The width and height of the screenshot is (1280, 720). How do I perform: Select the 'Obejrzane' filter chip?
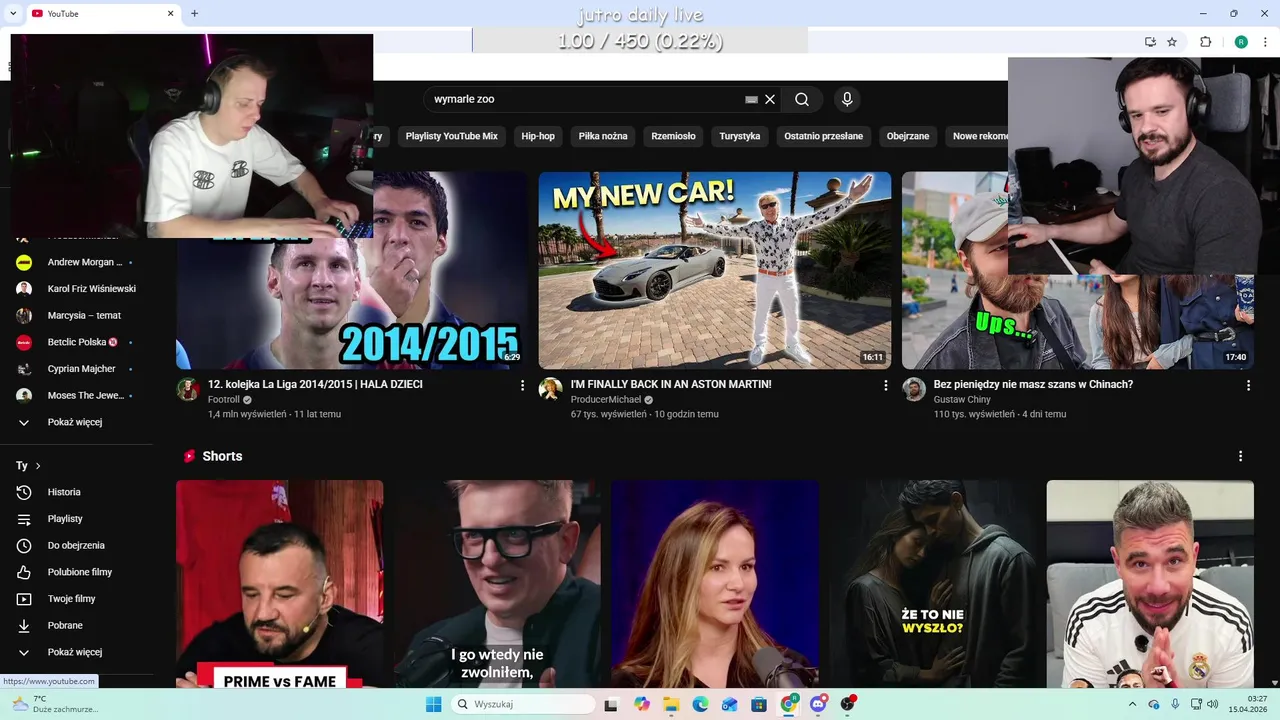[908, 136]
